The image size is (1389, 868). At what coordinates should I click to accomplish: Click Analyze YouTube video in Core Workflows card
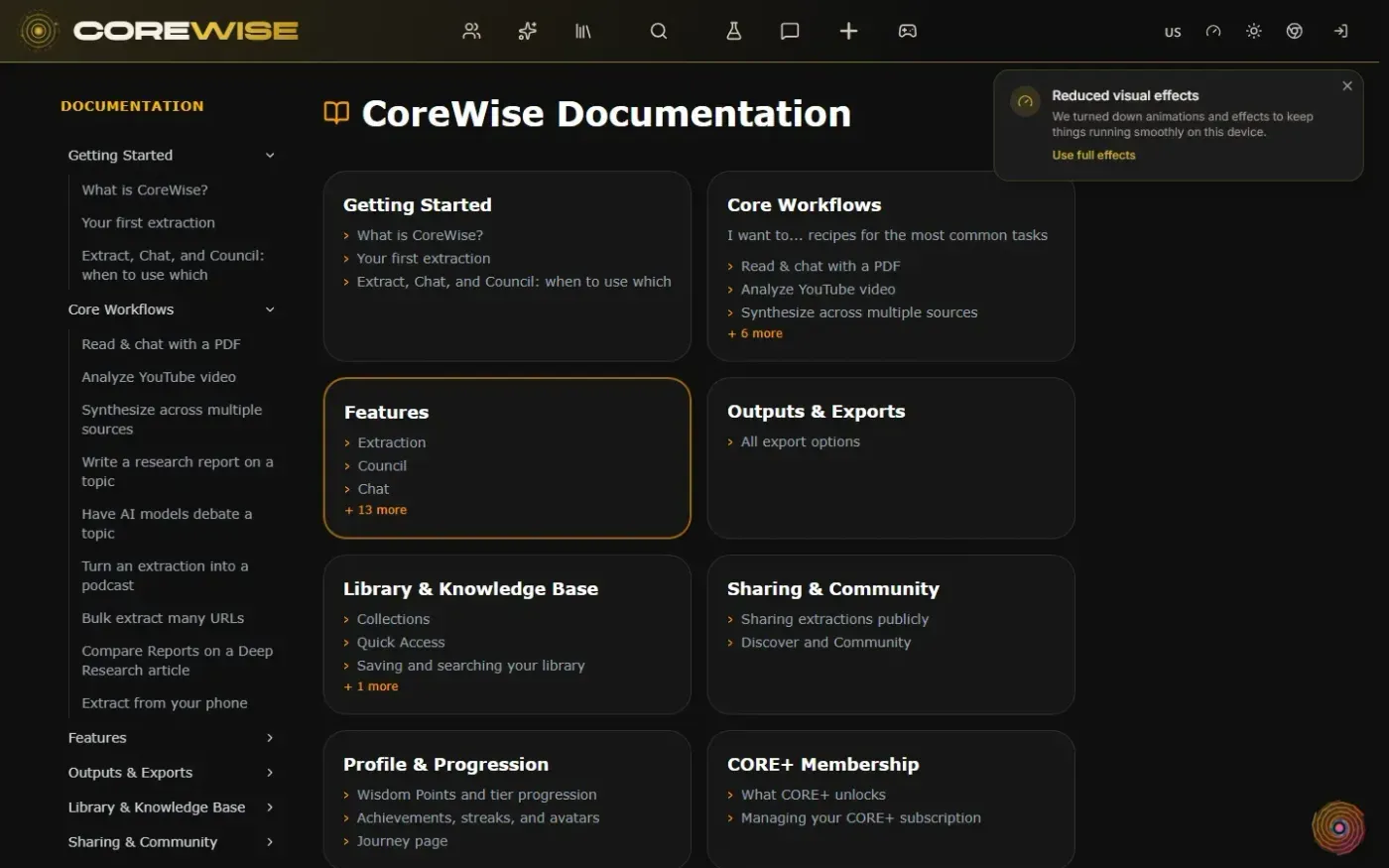[818, 289]
